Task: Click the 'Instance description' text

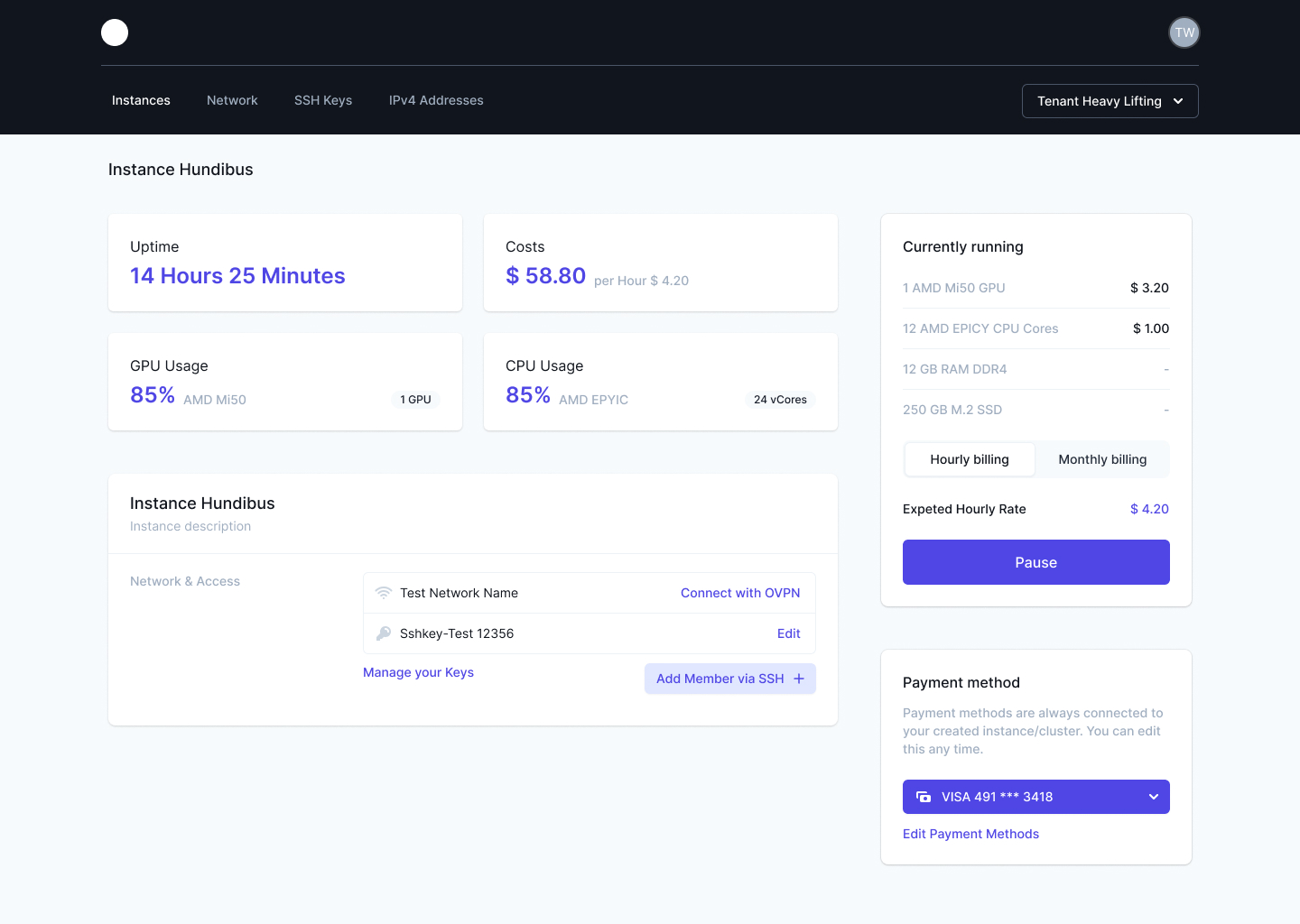Action: coord(190,526)
